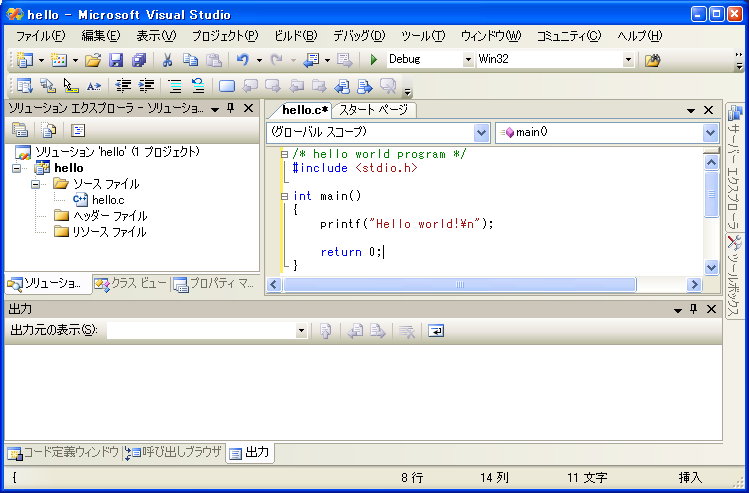This screenshot has height=493, width=749.
Task: Click the Add New Item toolbar icon
Action: (59, 60)
